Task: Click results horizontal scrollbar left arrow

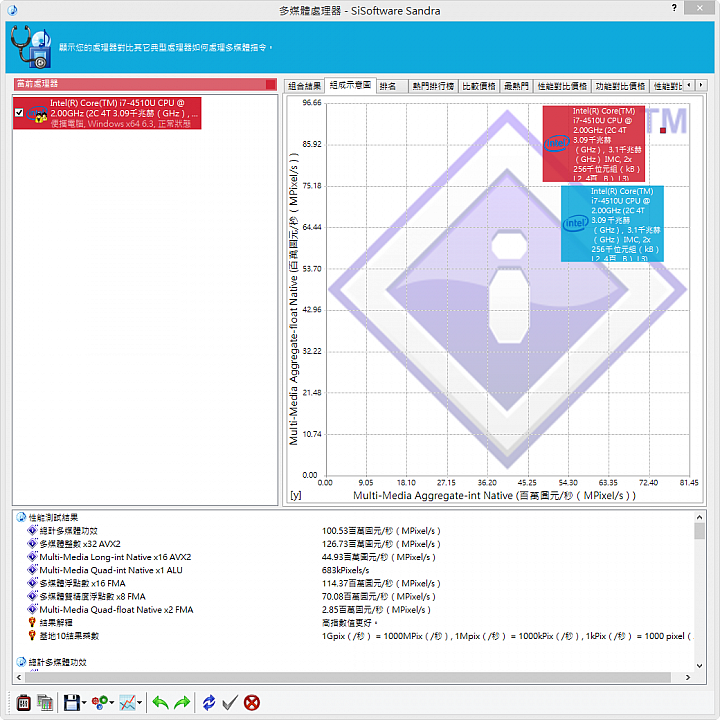Action: [19, 677]
